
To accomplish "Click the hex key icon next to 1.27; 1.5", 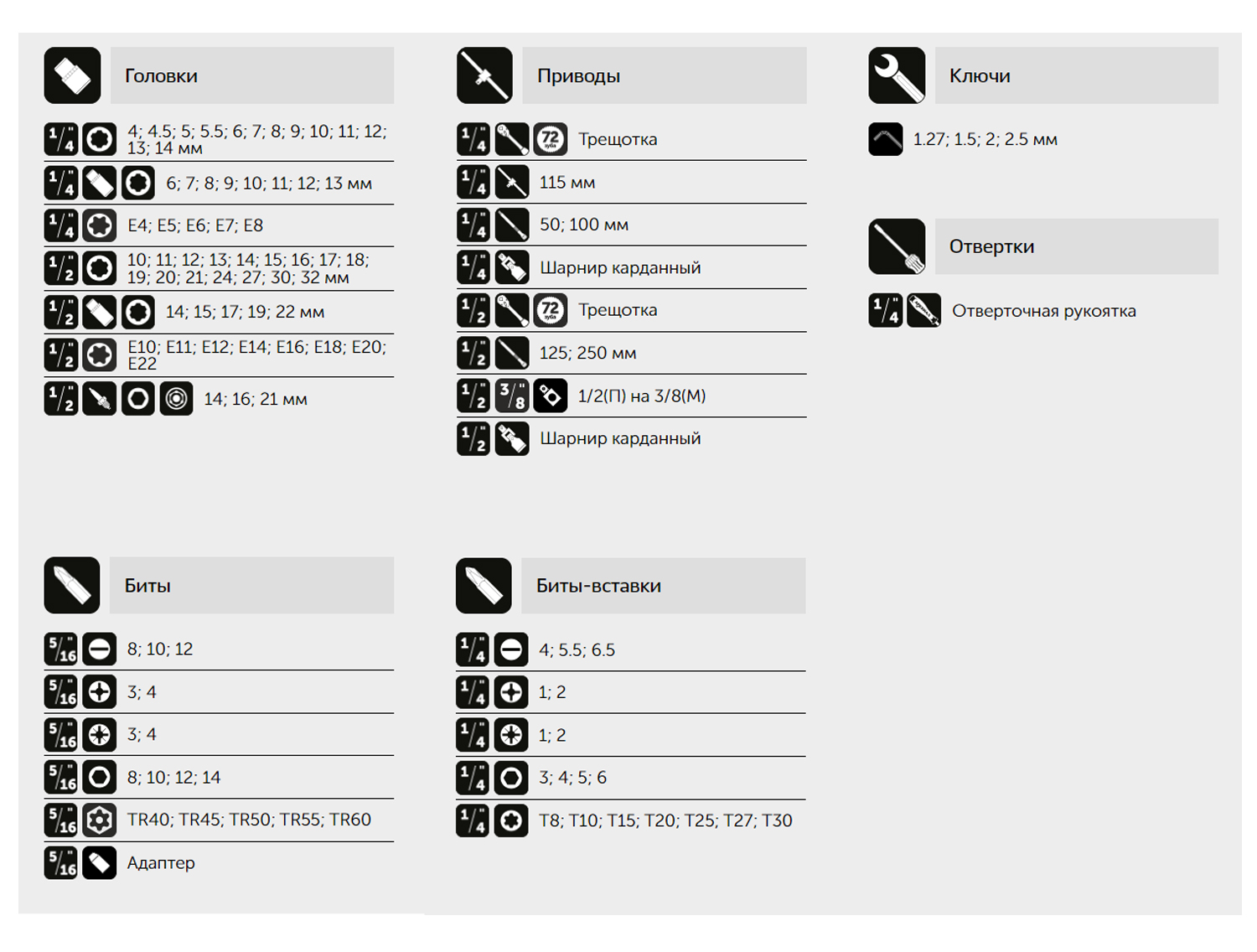I will click(886, 139).
